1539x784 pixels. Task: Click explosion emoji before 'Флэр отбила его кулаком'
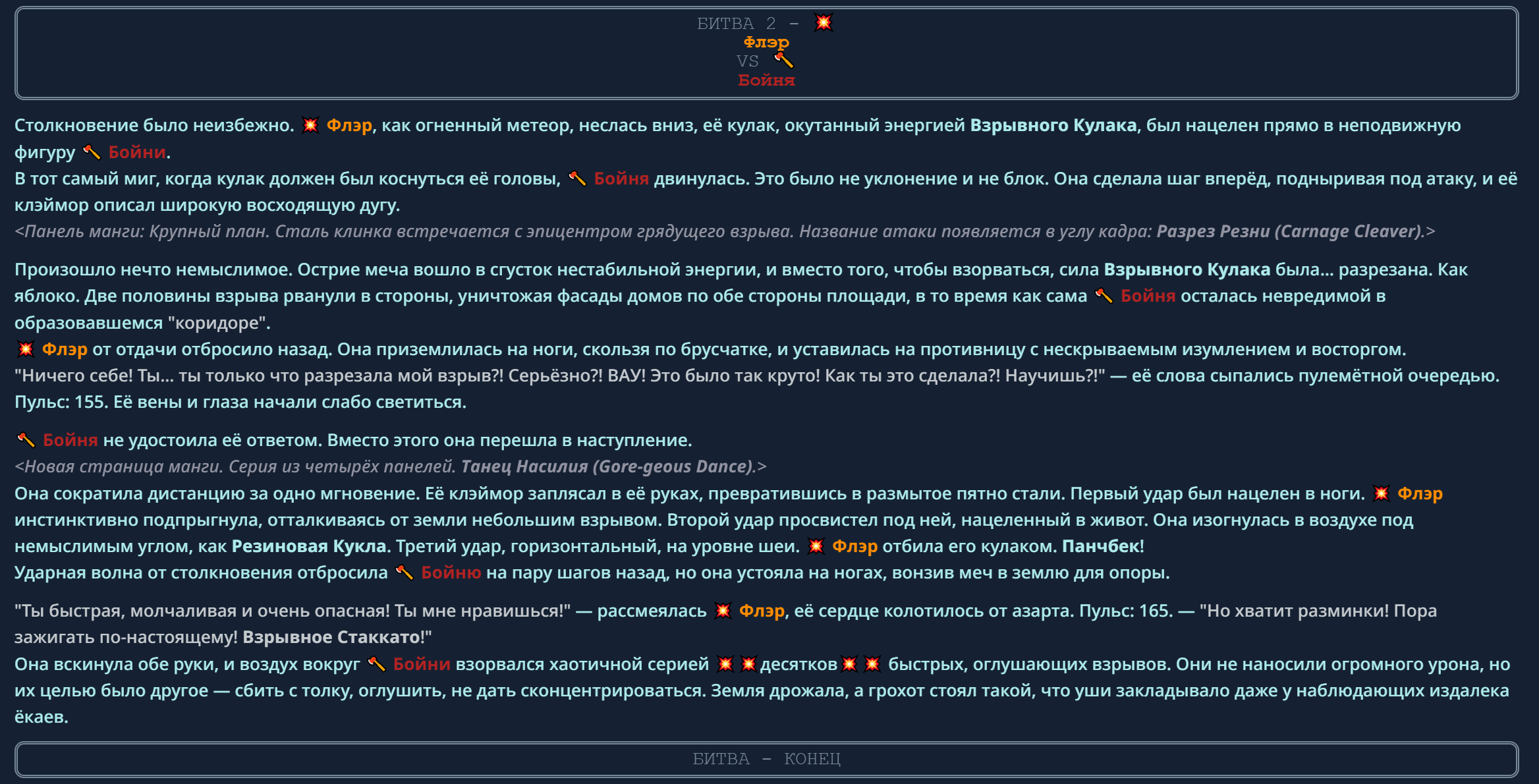(x=816, y=546)
